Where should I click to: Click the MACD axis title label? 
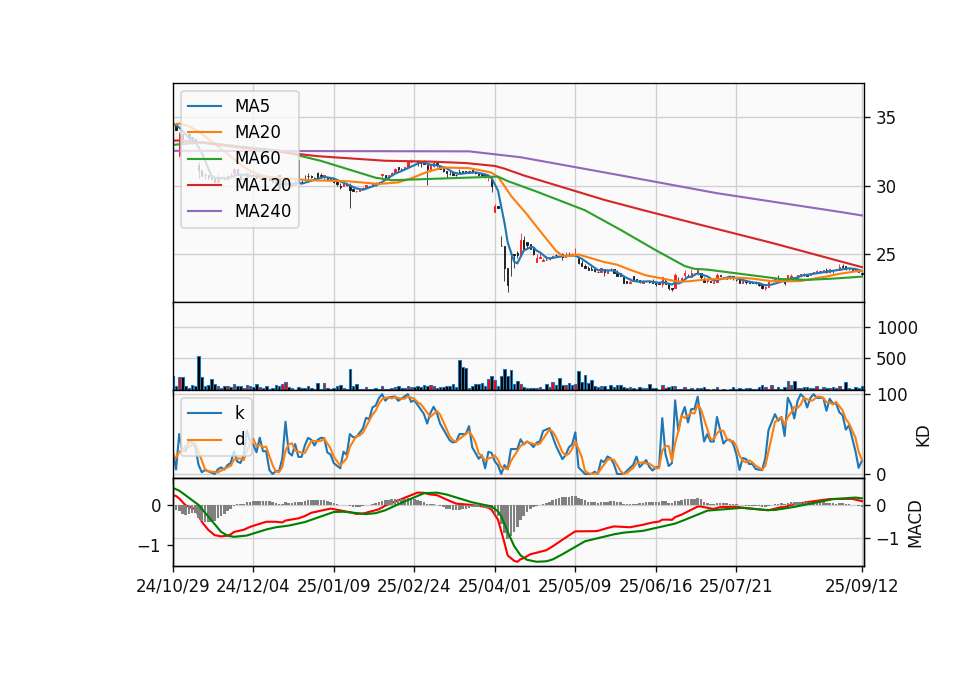tap(915, 524)
